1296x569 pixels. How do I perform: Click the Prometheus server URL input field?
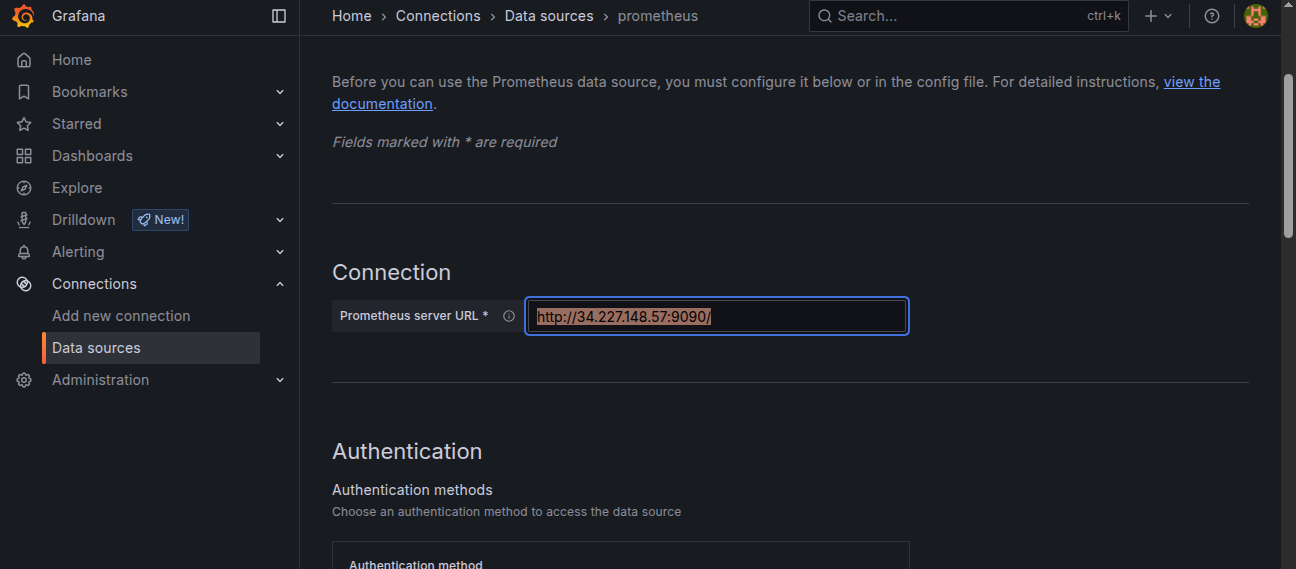tap(717, 316)
